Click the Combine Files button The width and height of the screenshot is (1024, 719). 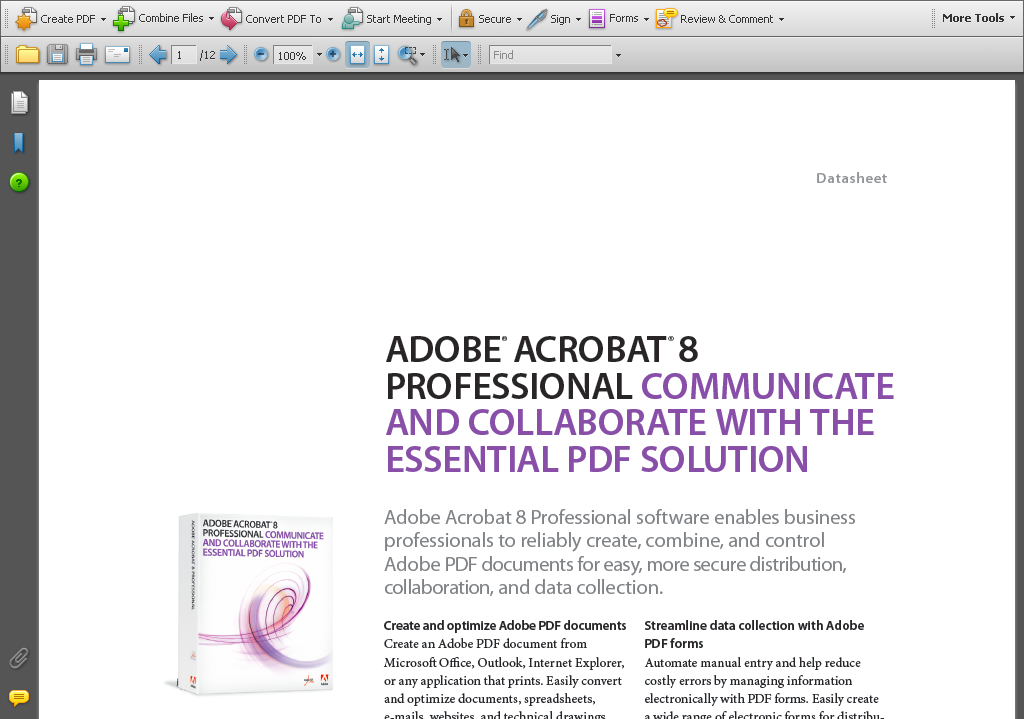(163, 19)
